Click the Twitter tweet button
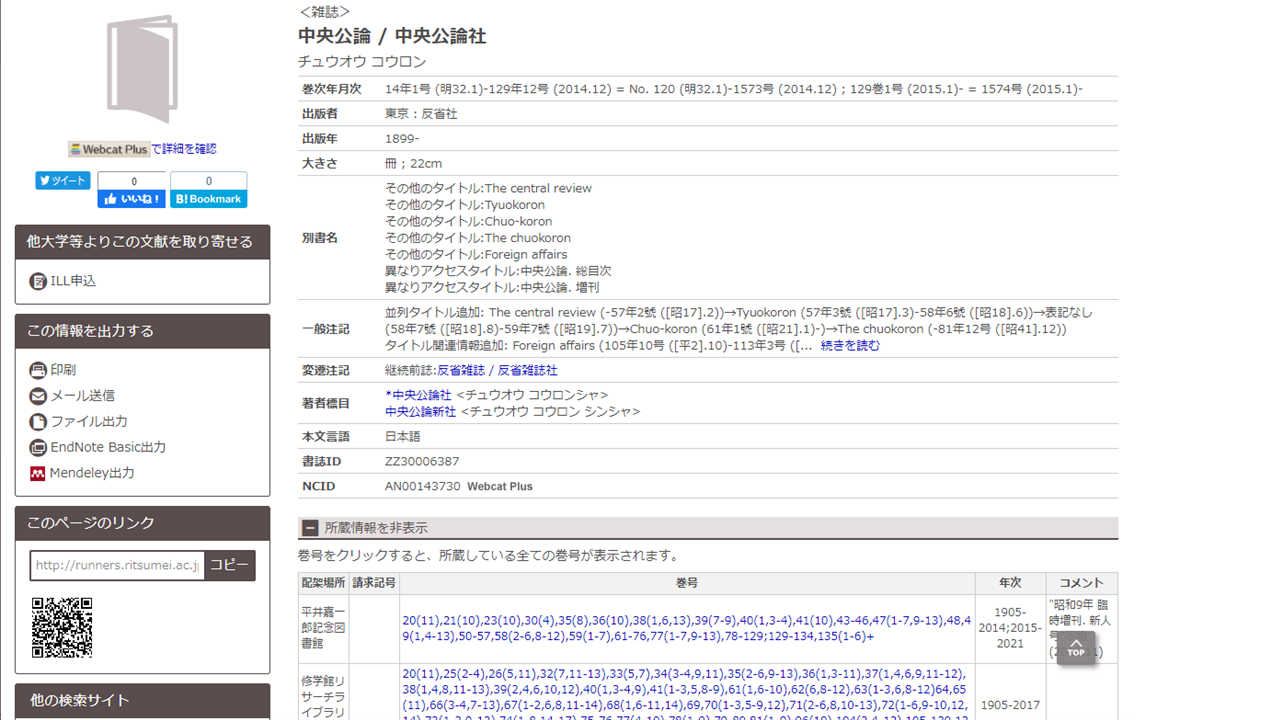This screenshot has width=1280, height=720. click(63, 181)
